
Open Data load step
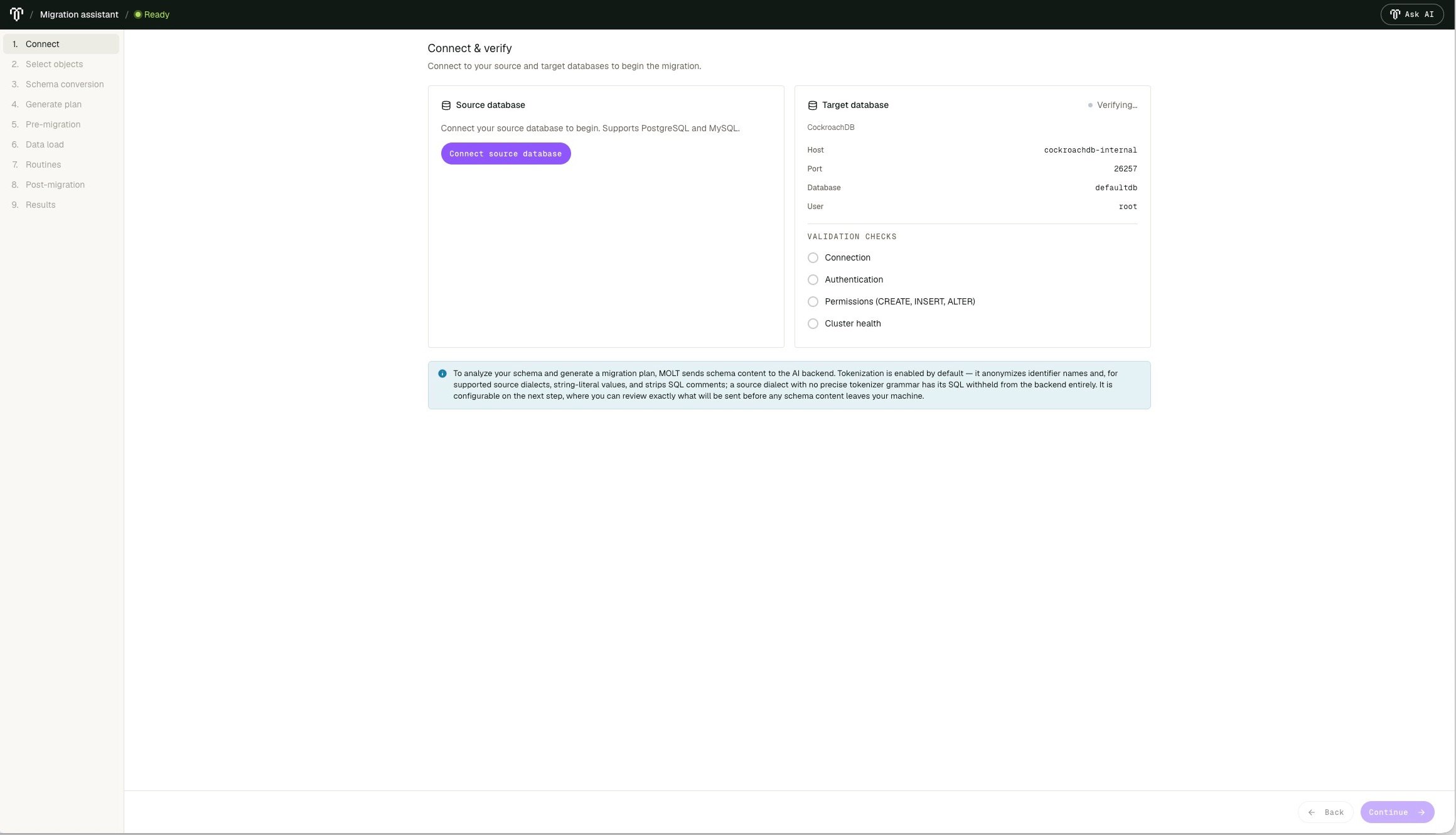pyautogui.click(x=61, y=144)
